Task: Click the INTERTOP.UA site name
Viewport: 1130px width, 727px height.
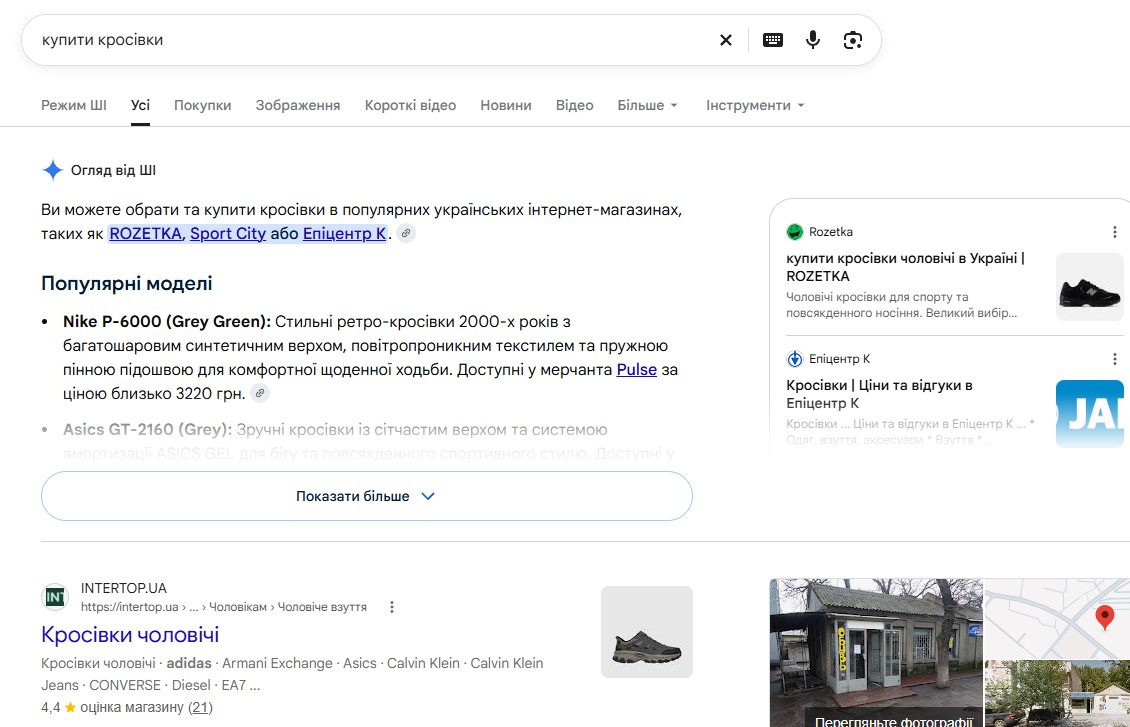Action: pos(123,588)
